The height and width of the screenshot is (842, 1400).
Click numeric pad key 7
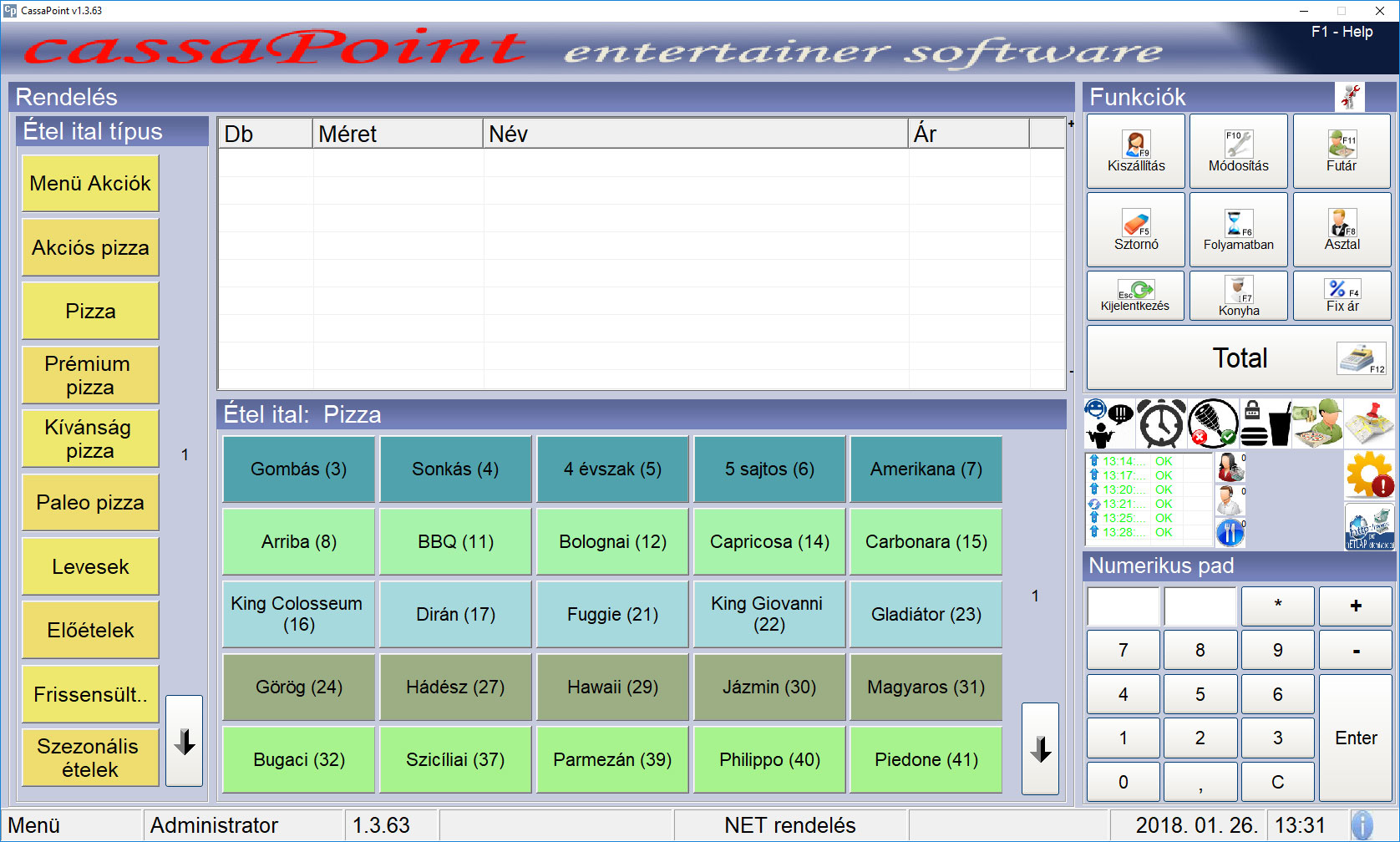coord(1123,650)
